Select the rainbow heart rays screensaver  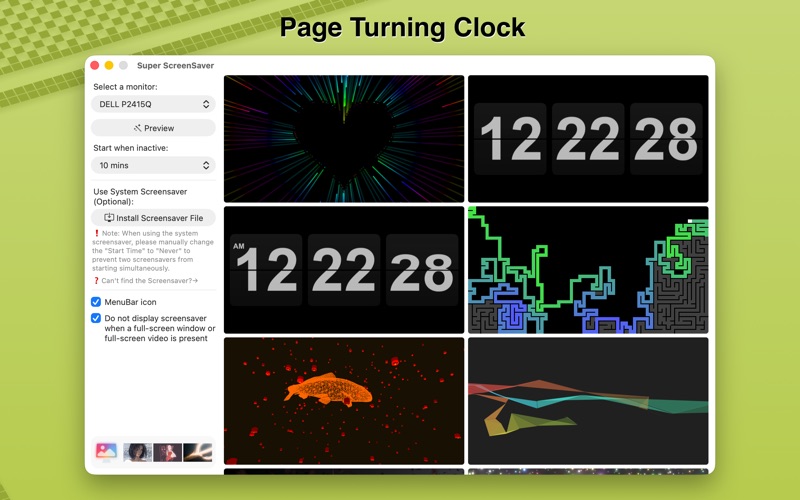pos(344,139)
